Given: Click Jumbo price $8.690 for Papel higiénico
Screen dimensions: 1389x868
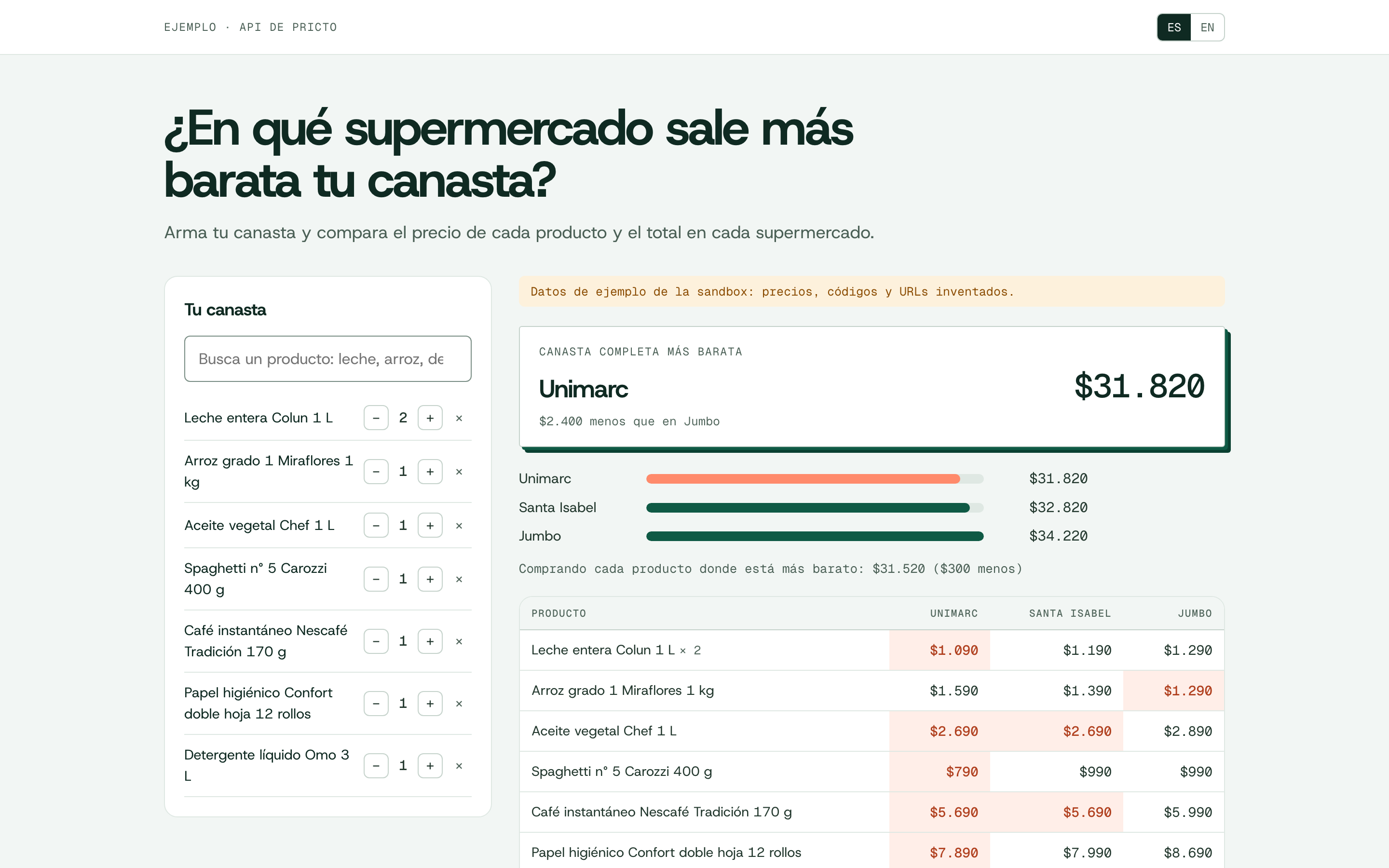Looking at the screenshot, I should (x=1187, y=853).
